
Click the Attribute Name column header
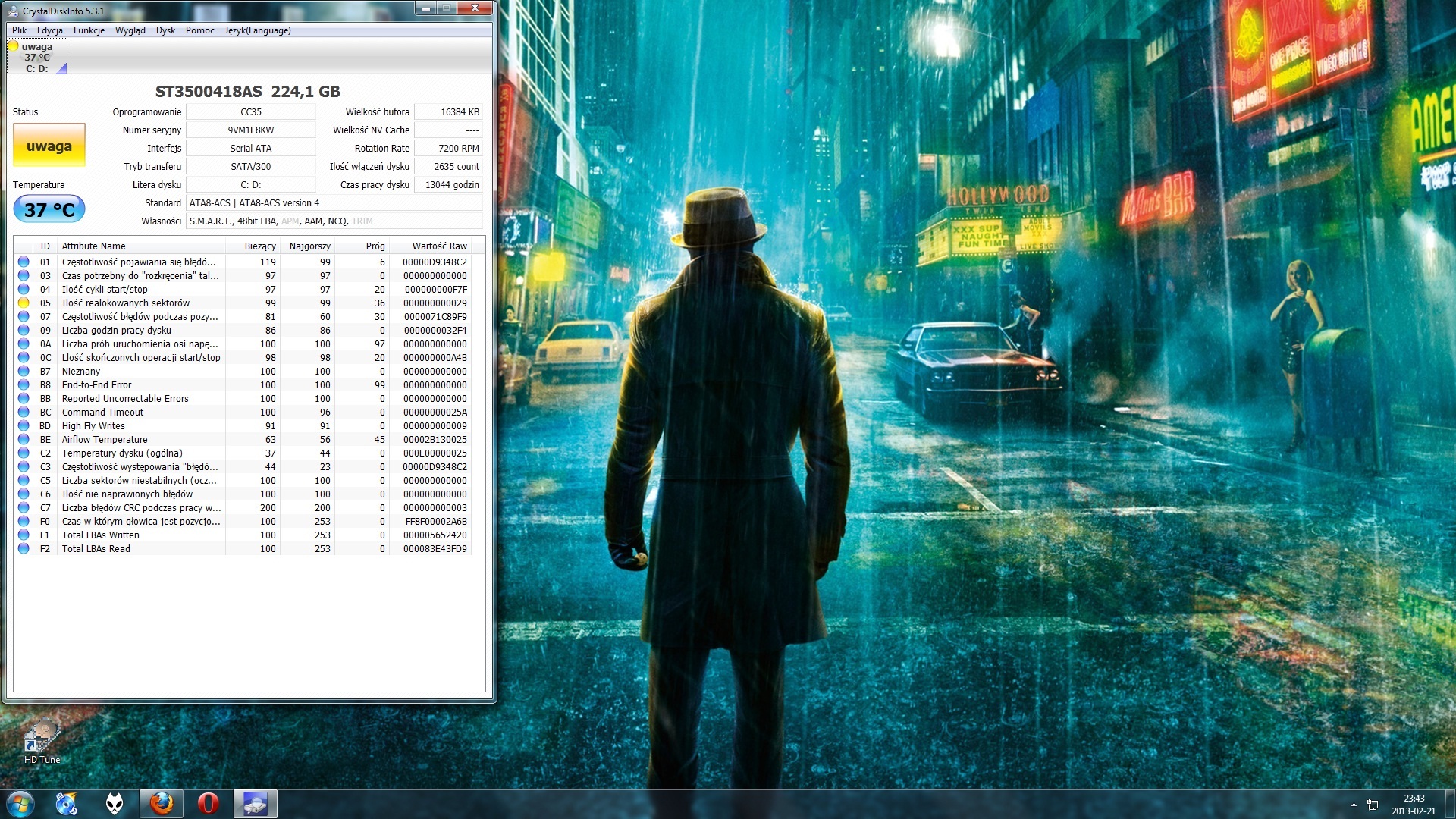[93, 246]
